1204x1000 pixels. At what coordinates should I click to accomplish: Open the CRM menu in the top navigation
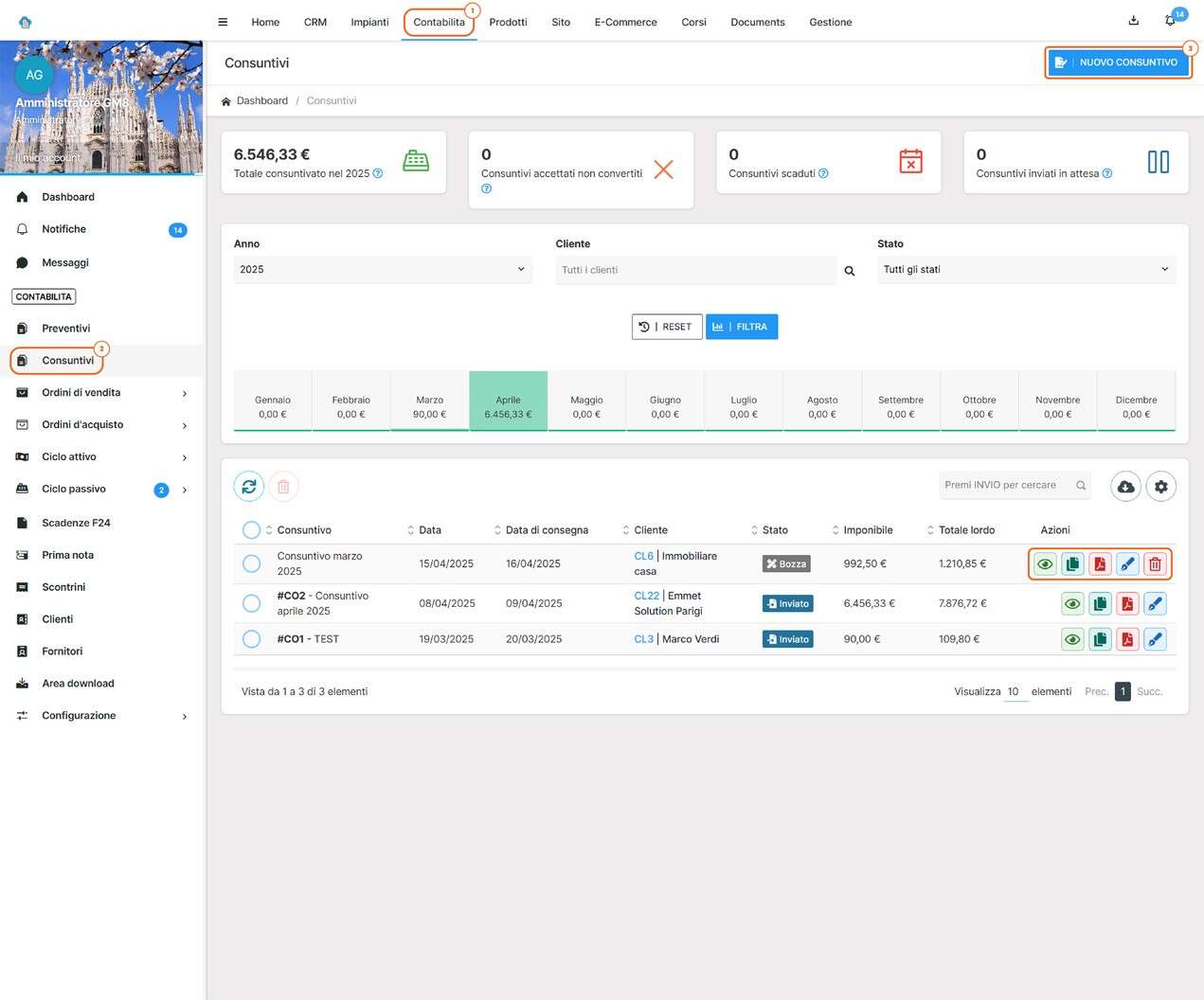point(315,22)
